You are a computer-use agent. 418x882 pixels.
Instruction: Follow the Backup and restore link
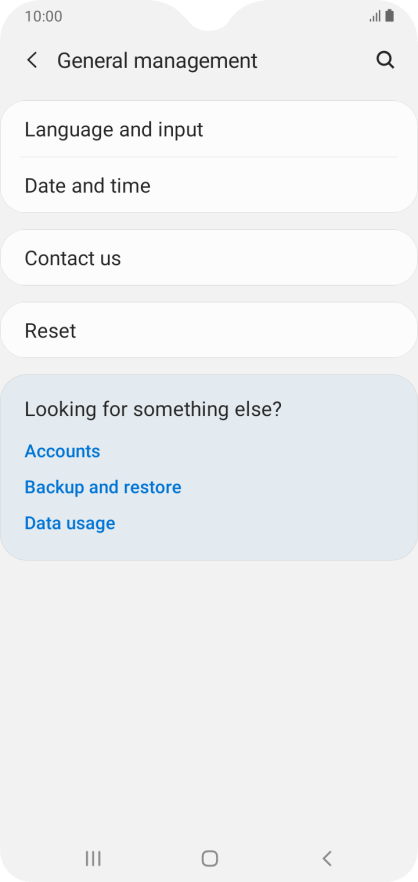tap(103, 487)
